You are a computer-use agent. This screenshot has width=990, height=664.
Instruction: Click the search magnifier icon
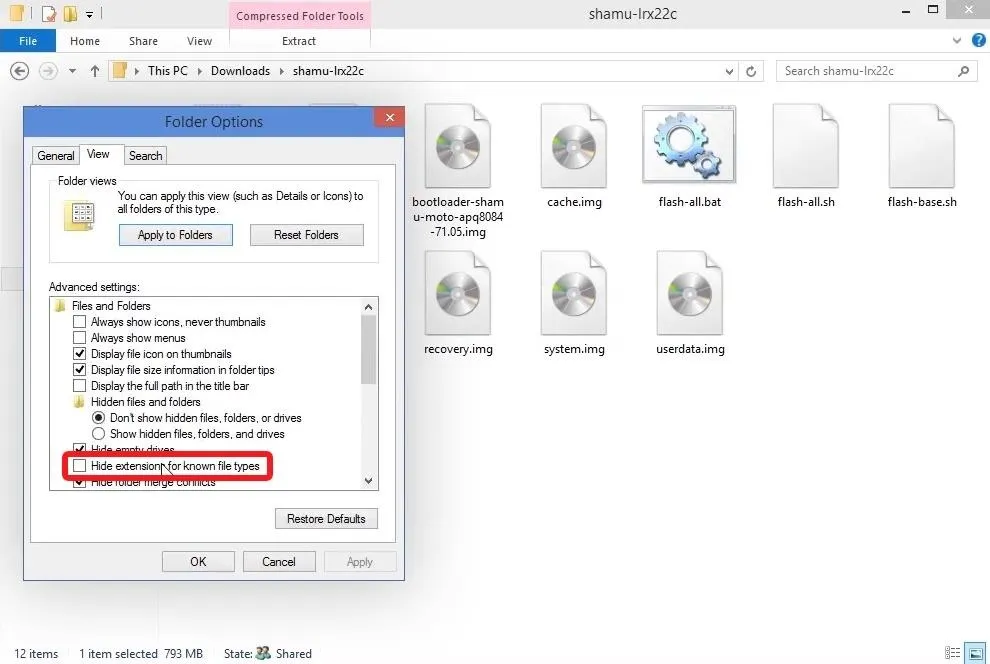click(963, 71)
